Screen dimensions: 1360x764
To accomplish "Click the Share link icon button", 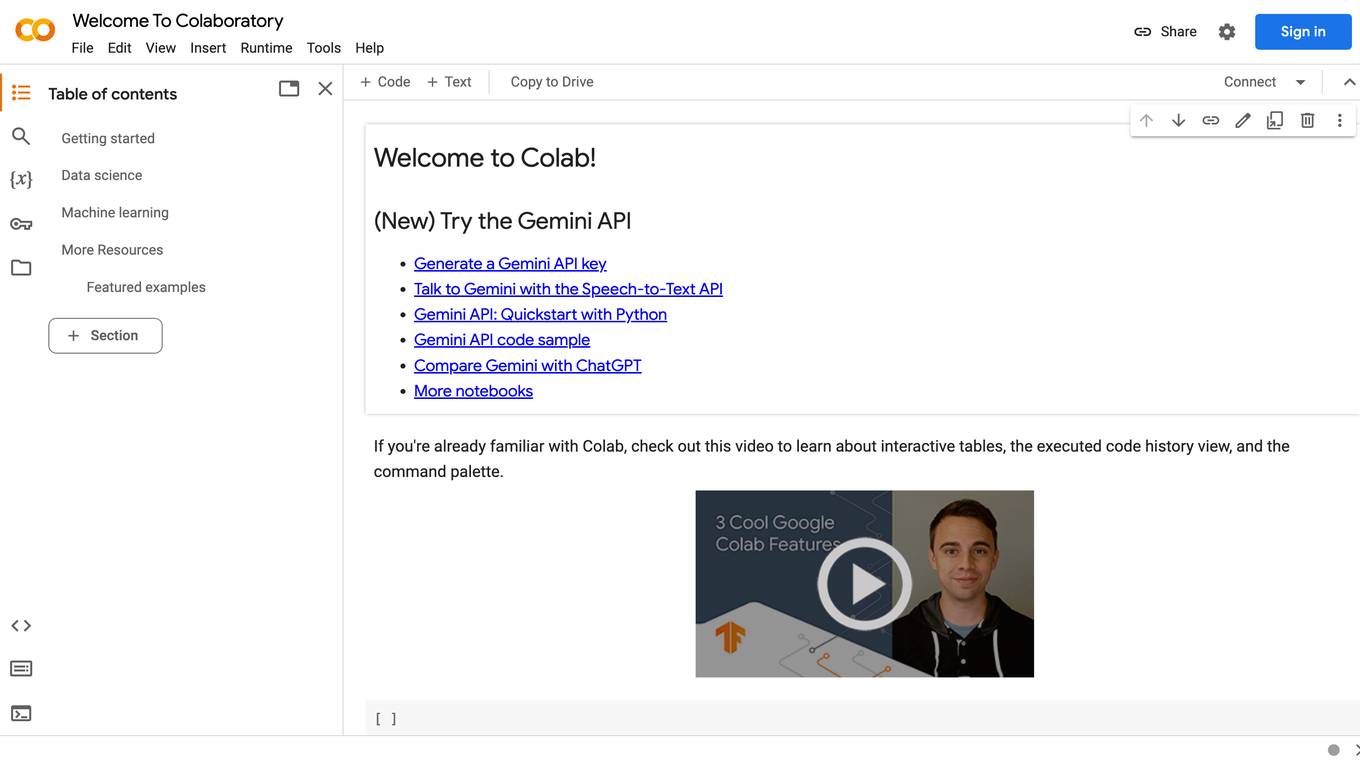I will pyautogui.click(x=1165, y=32).
